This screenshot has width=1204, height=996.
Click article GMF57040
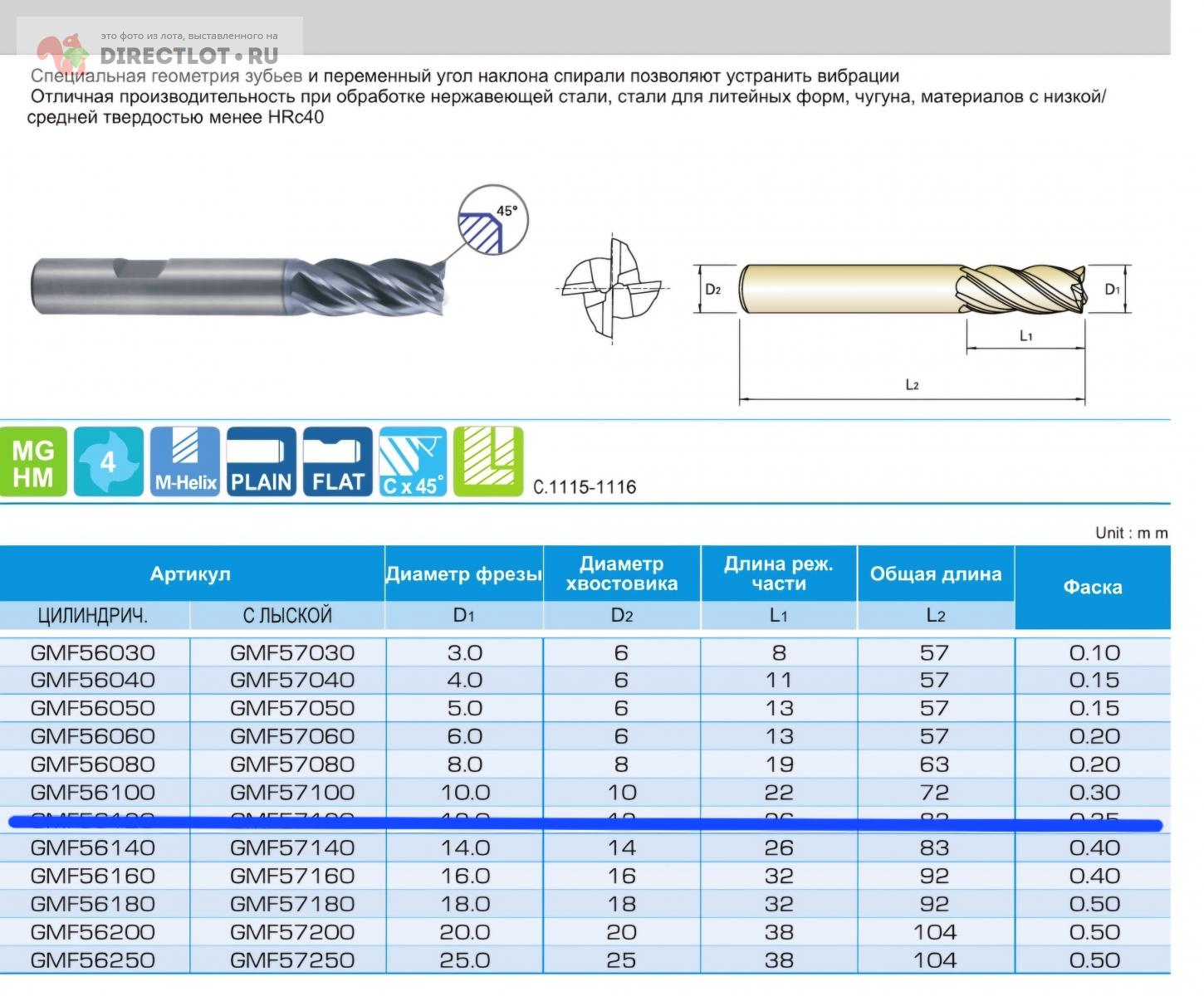(292, 680)
